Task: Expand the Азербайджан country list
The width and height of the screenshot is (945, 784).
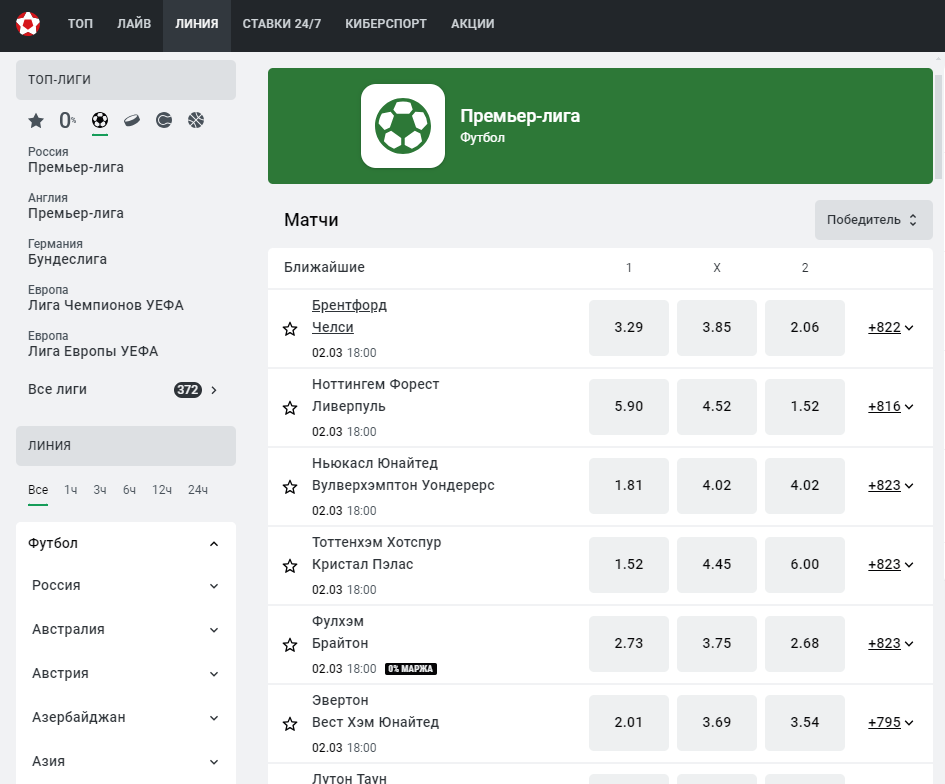Action: [213, 718]
